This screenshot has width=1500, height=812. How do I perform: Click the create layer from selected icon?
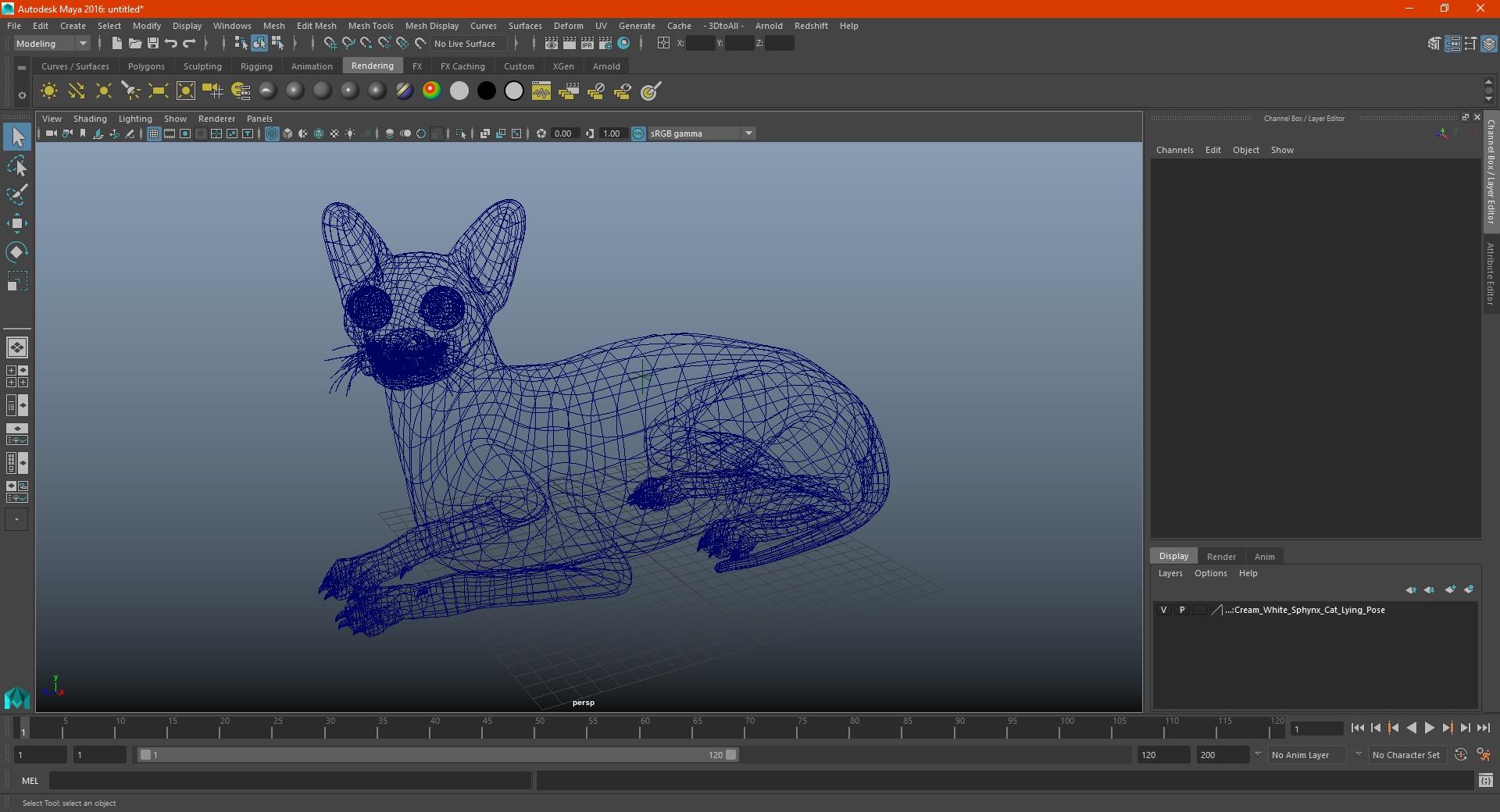pyautogui.click(x=1469, y=589)
